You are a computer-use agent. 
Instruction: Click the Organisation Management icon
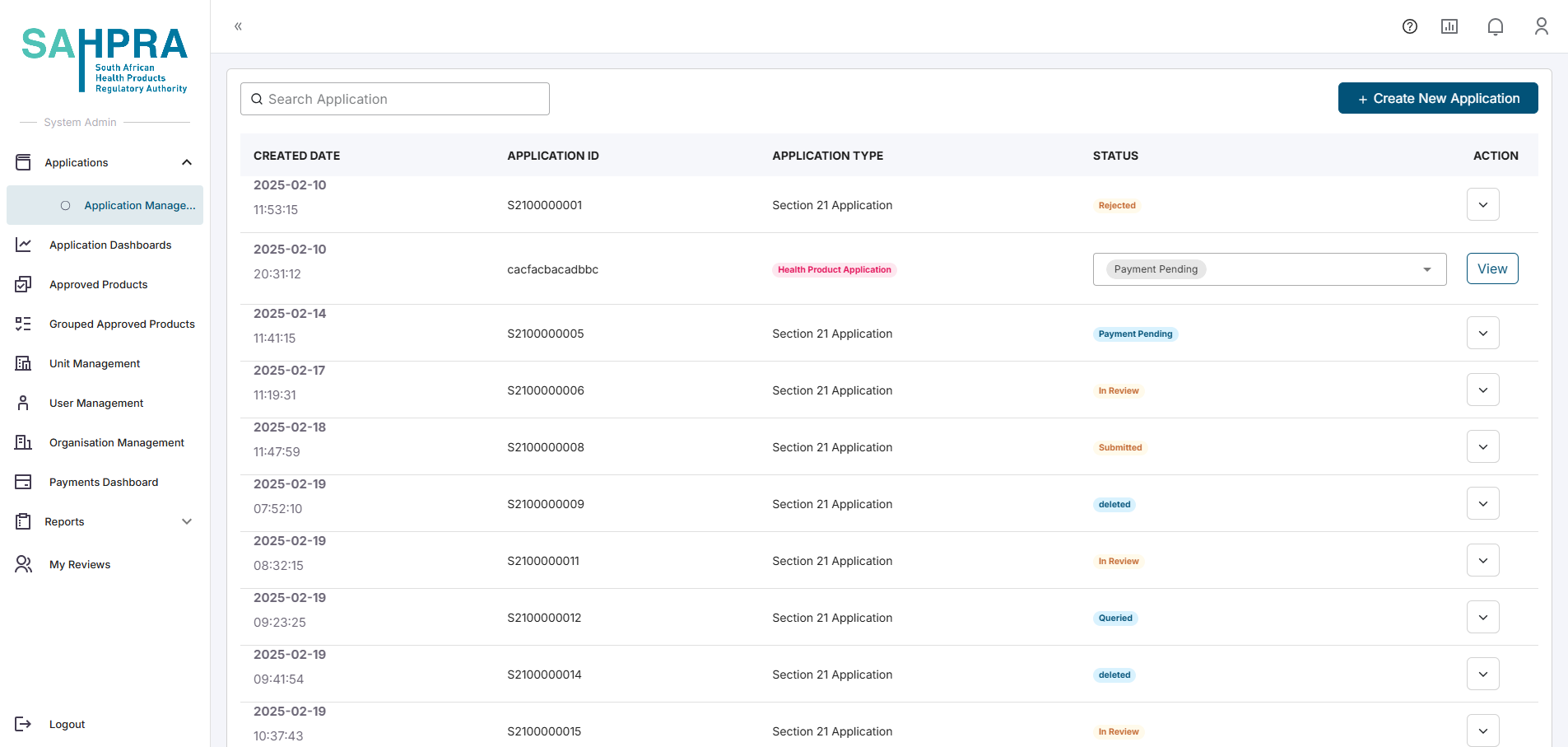click(23, 442)
